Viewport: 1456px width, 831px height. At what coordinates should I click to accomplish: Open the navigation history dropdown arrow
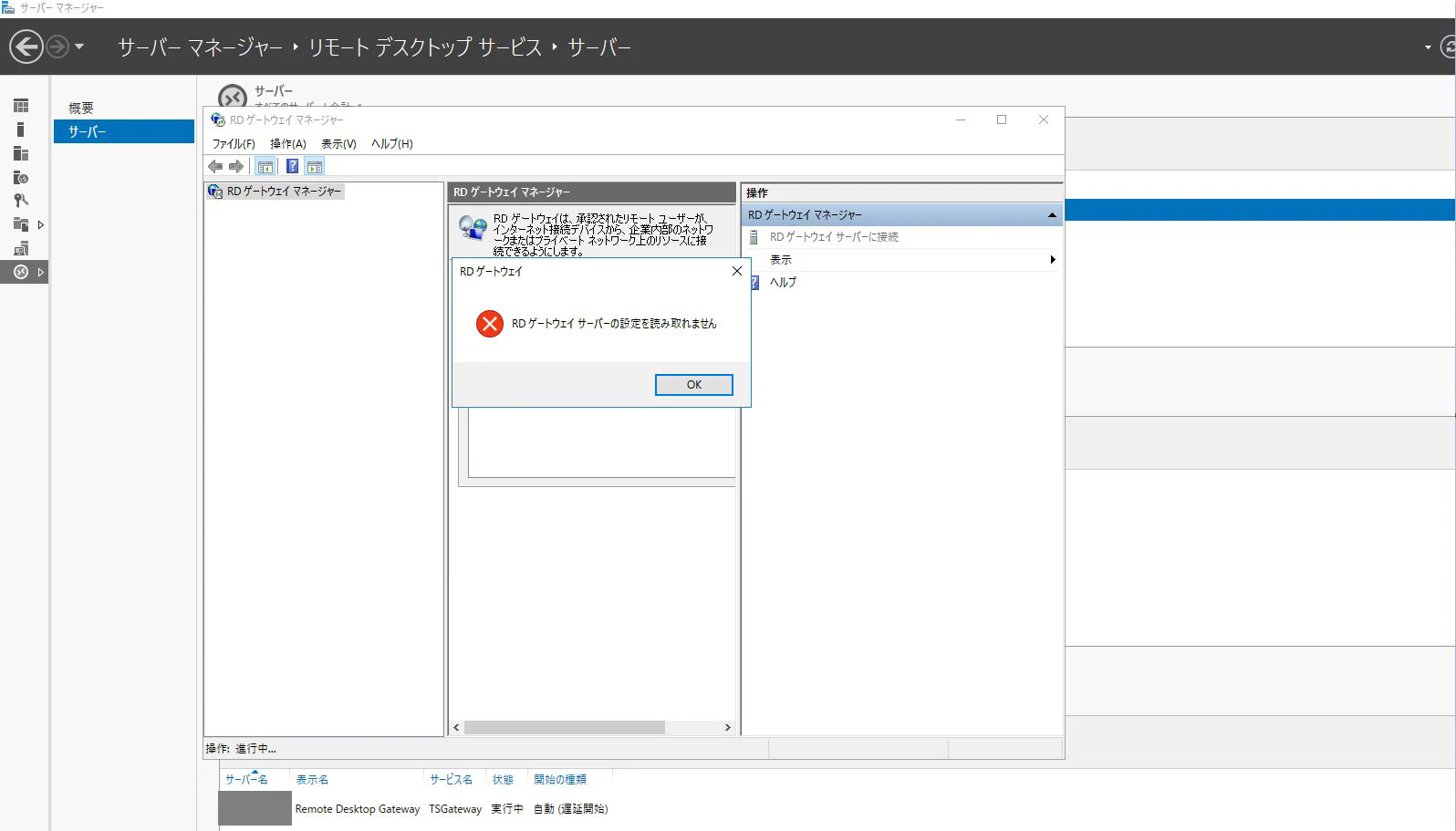tap(79, 47)
